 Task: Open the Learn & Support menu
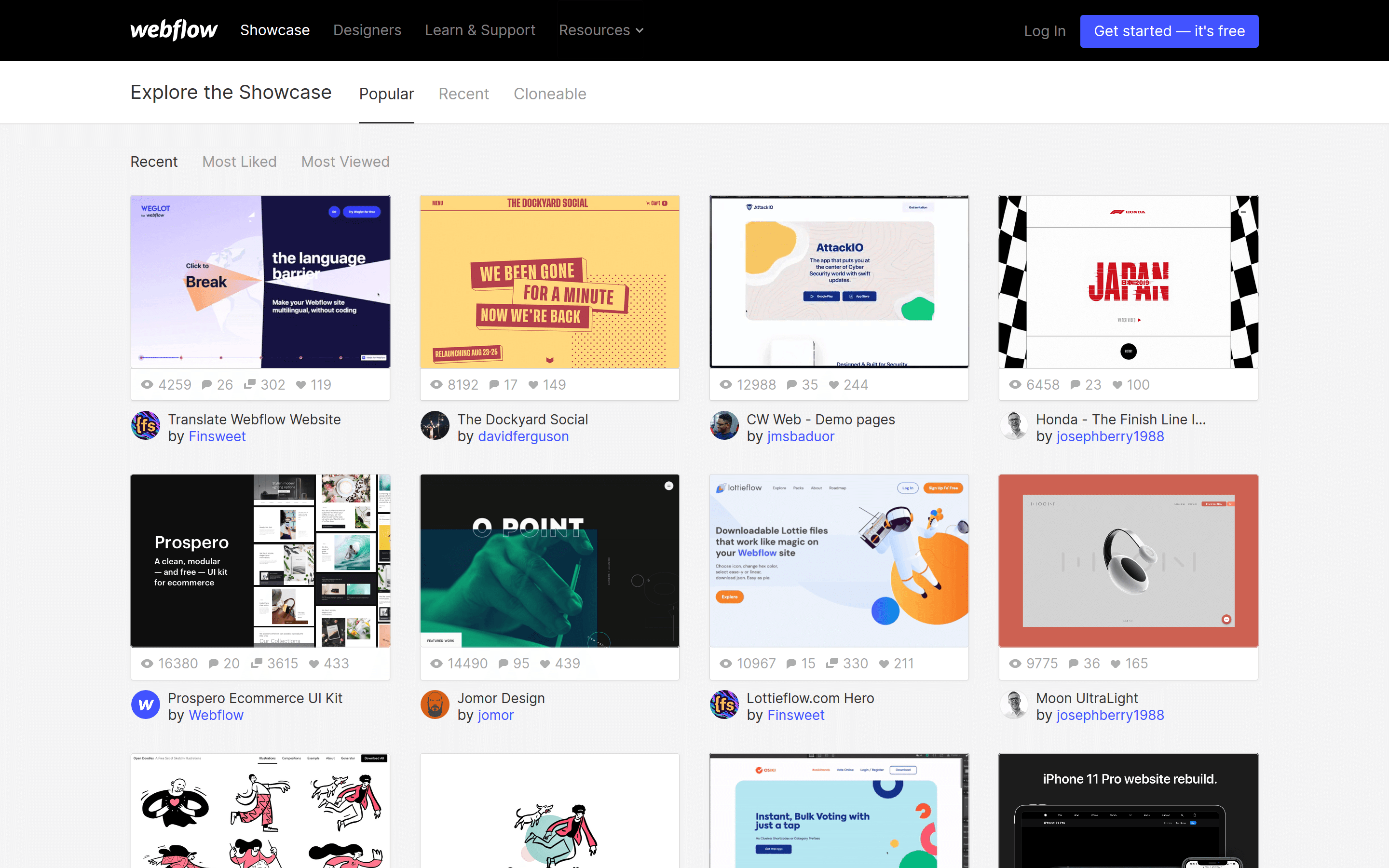coord(480,30)
